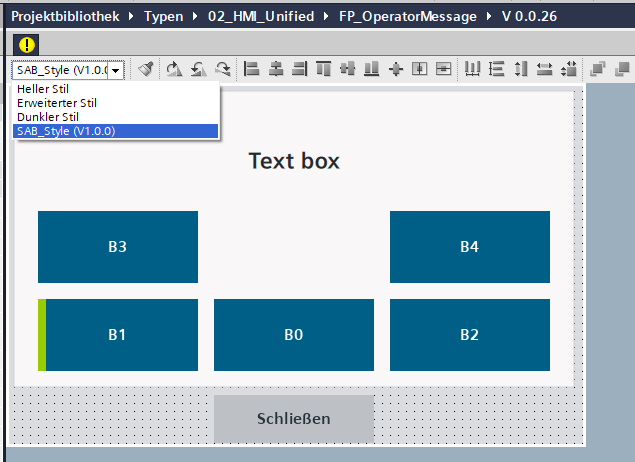Apply same width icon

(544, 69)
